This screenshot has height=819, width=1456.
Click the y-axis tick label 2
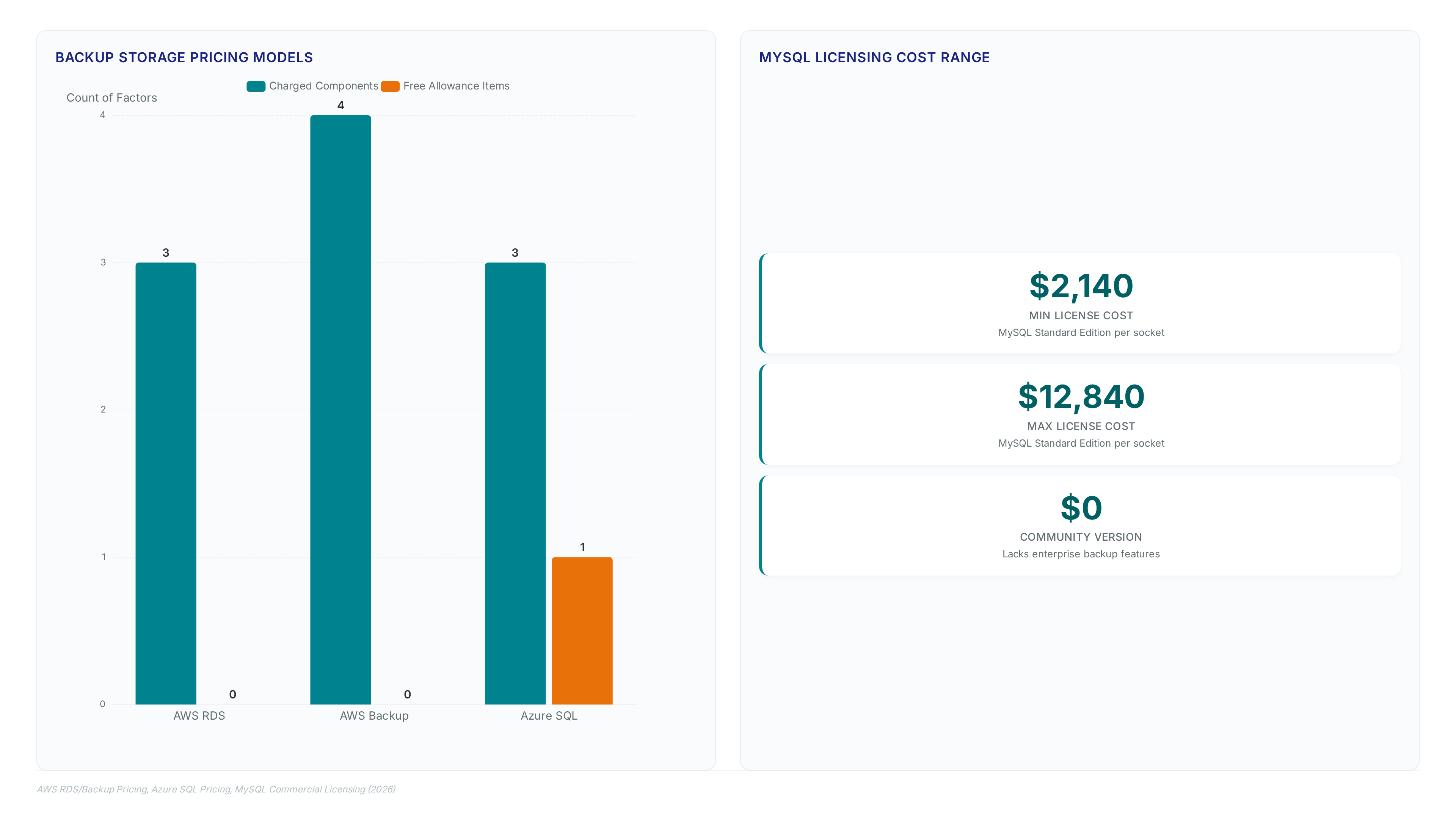[103, 410]
